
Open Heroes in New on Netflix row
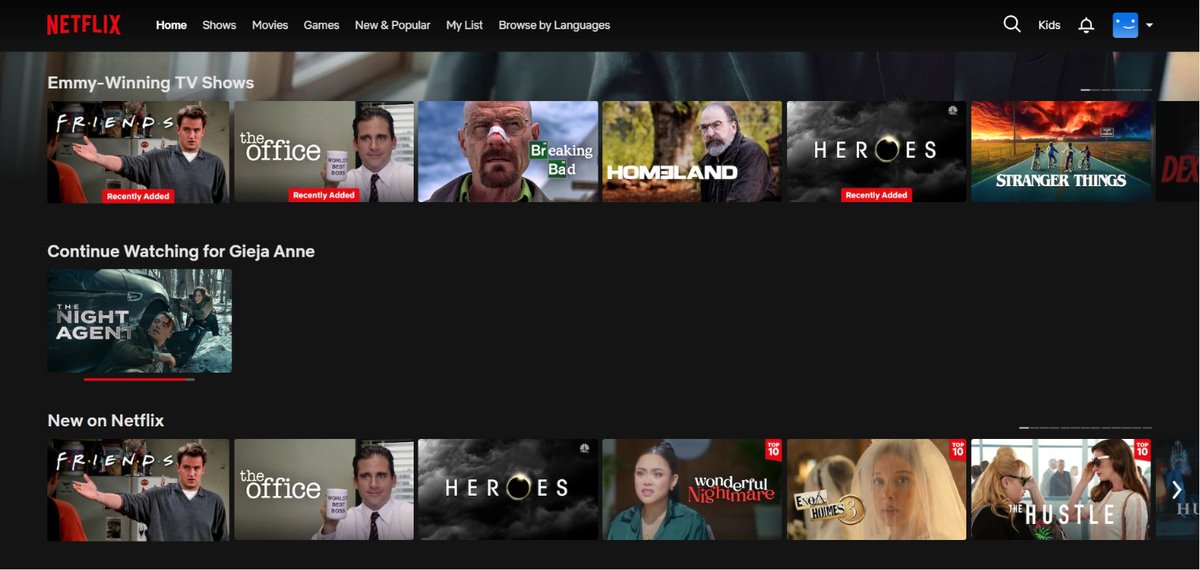pos(508,489)
